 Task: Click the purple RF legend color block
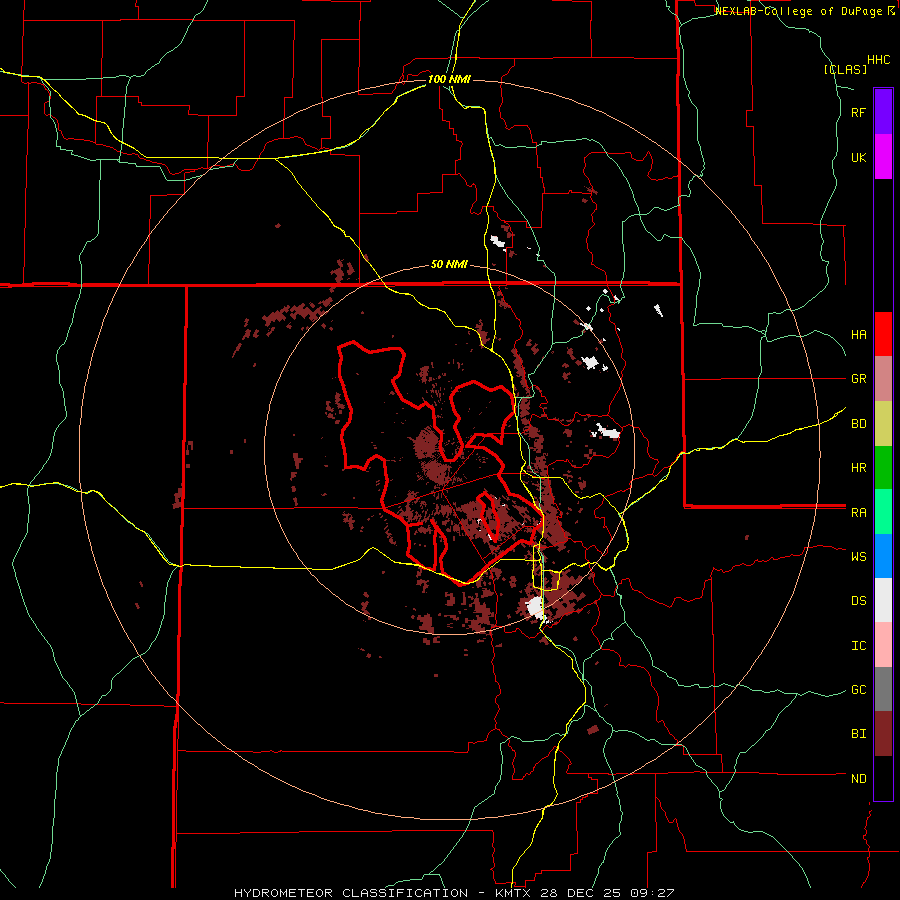[x=883, y=112]
